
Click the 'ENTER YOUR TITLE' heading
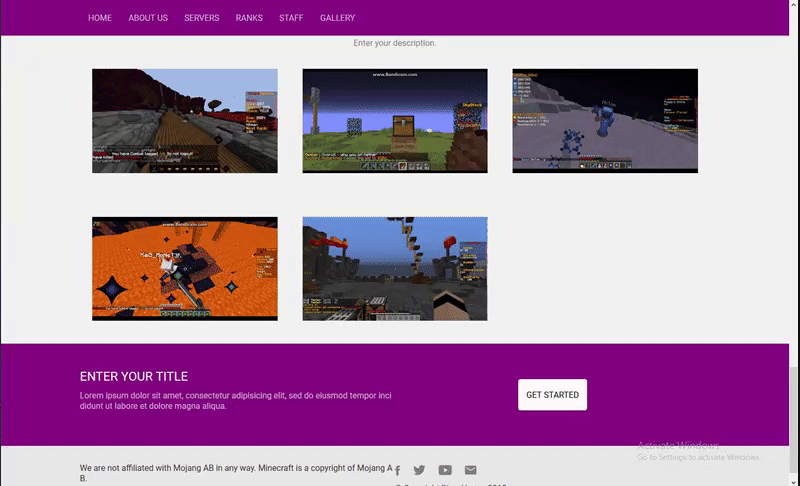pos(134,376)
